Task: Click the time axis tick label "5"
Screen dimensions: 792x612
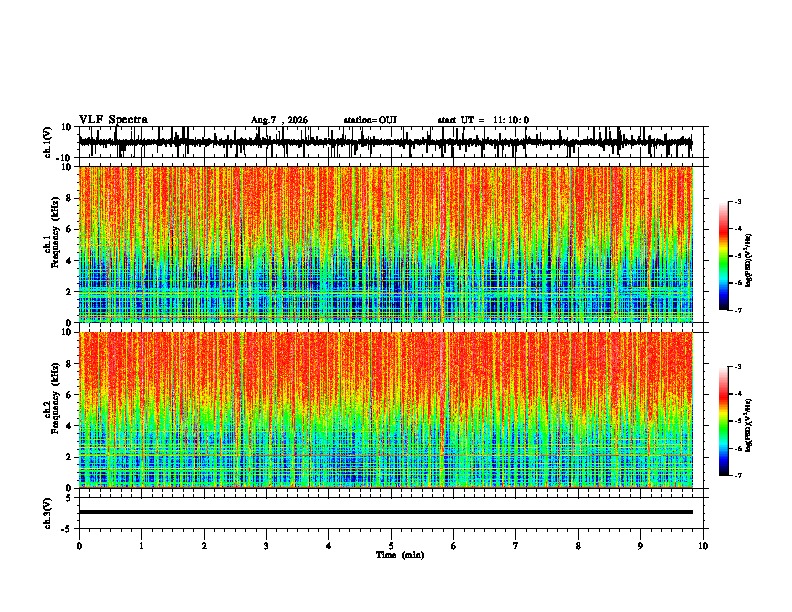Action: [x=391, y=546]
